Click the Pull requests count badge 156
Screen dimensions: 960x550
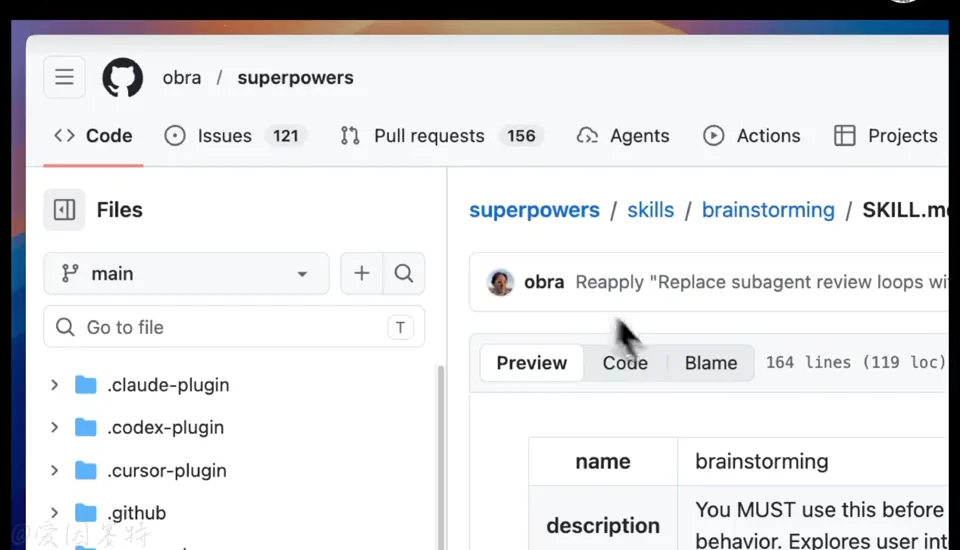[x=521, y=135]
